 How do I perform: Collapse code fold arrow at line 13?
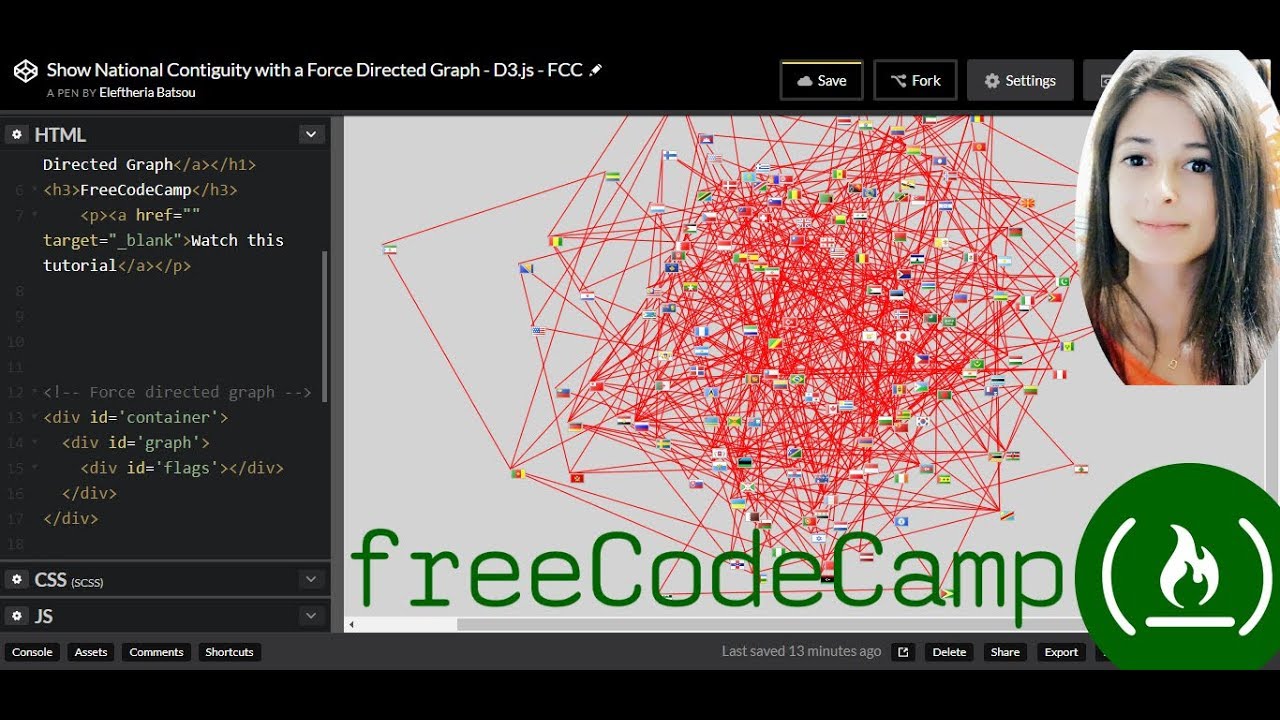point(35,418)
